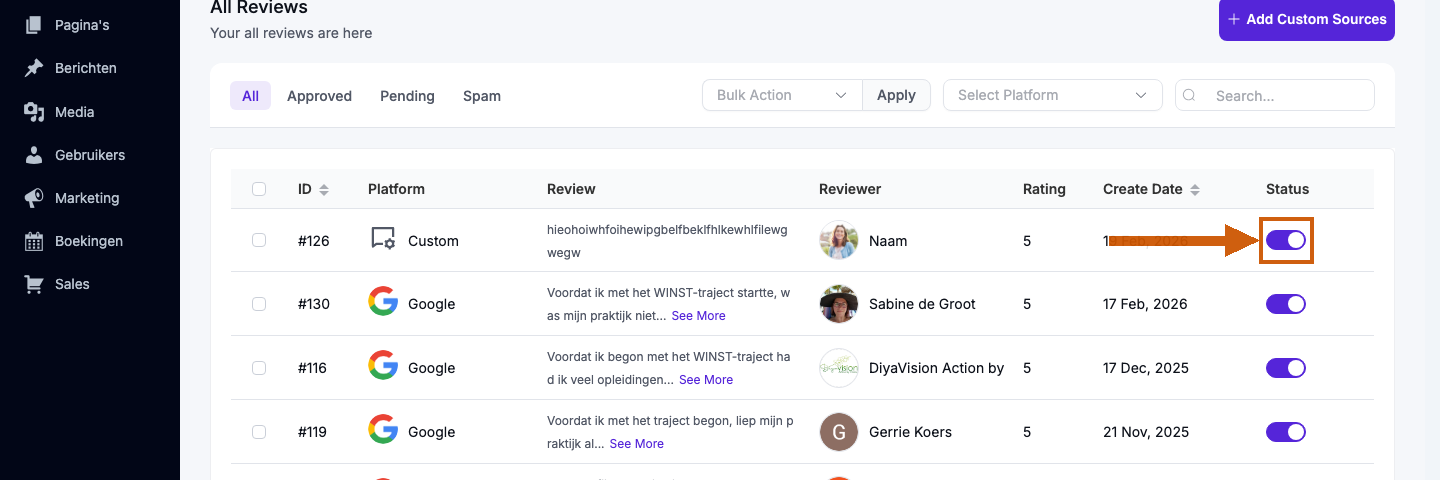The width and height of the screenshot is (1440, 480).
Task: Click the Status column header
Action: click(x=1287, y=189)
